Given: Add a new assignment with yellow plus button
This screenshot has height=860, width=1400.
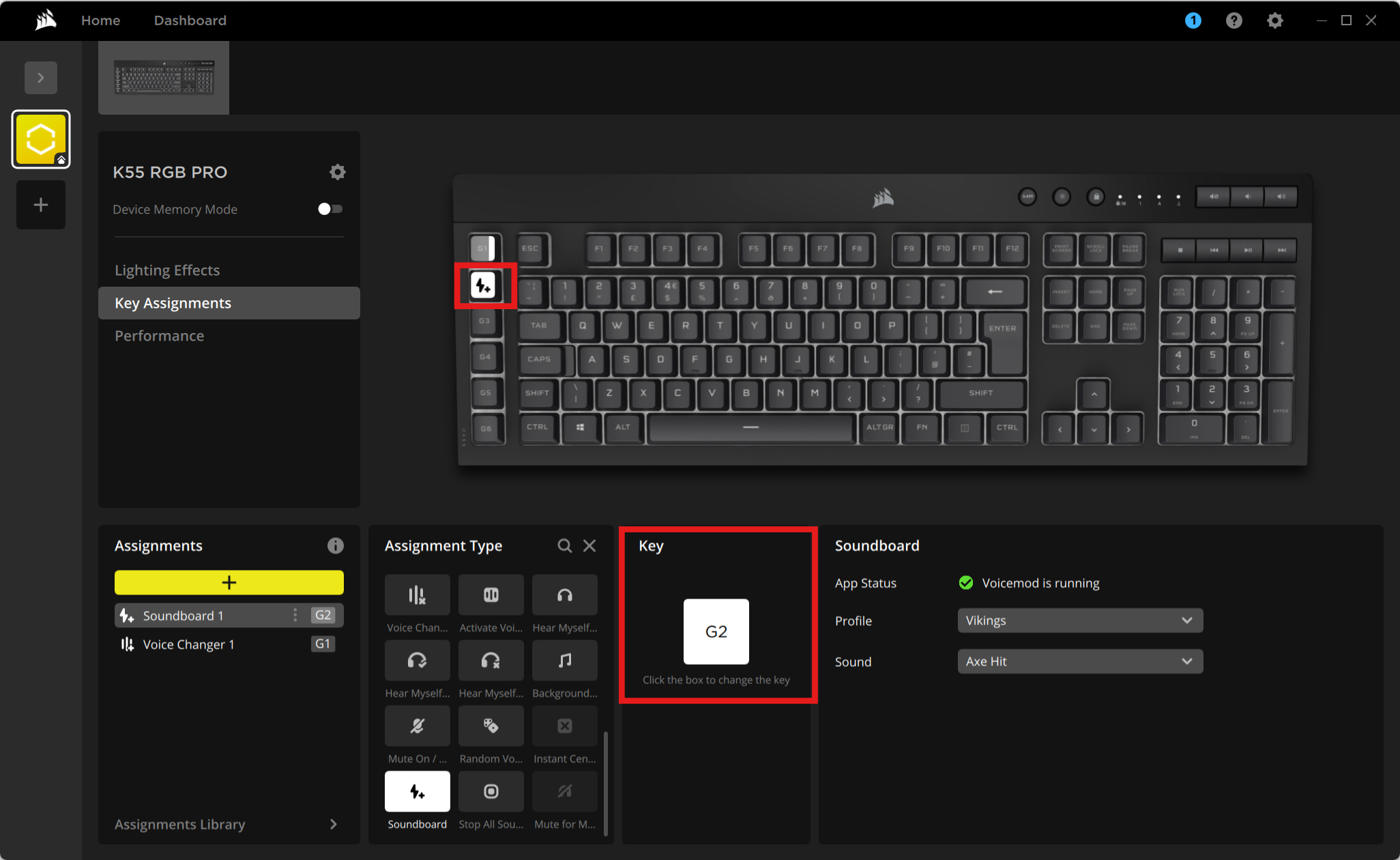Looking at the screenshot, I should 229,582.
